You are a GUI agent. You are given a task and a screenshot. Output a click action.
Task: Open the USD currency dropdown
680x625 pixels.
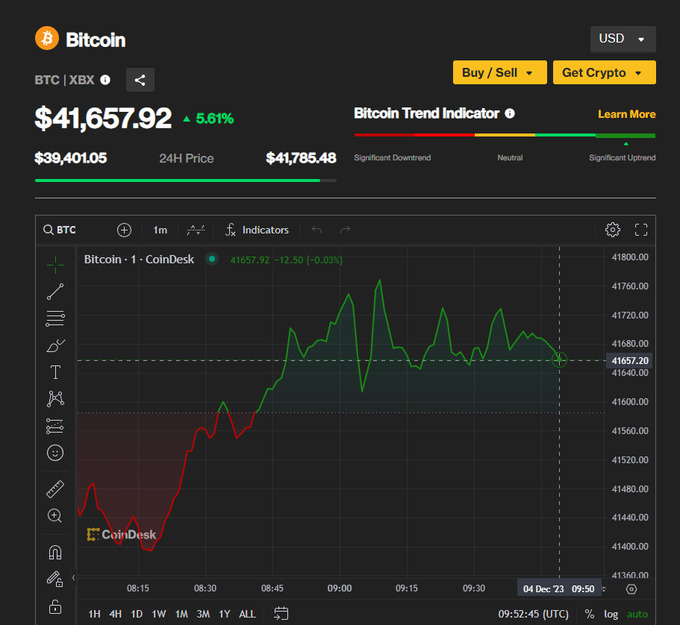tap(623, 39)
